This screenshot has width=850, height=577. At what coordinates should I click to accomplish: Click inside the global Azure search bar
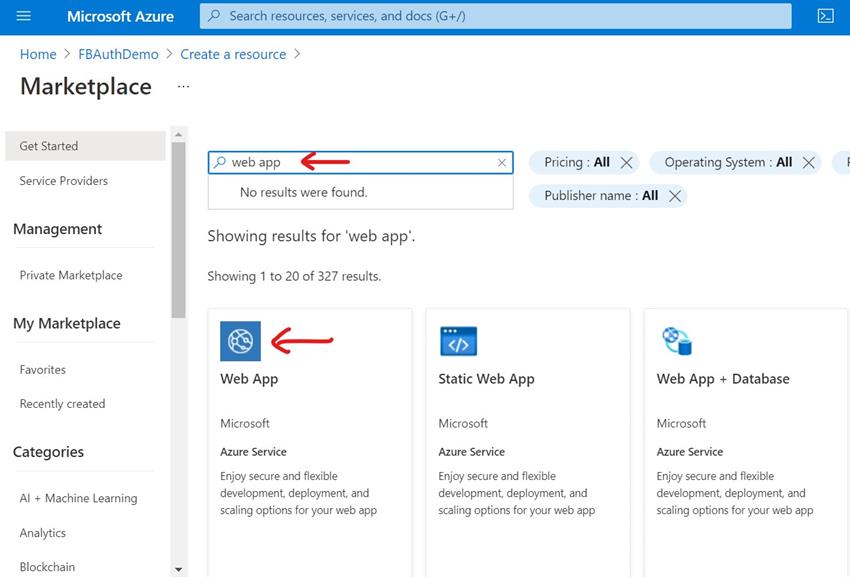450,15
